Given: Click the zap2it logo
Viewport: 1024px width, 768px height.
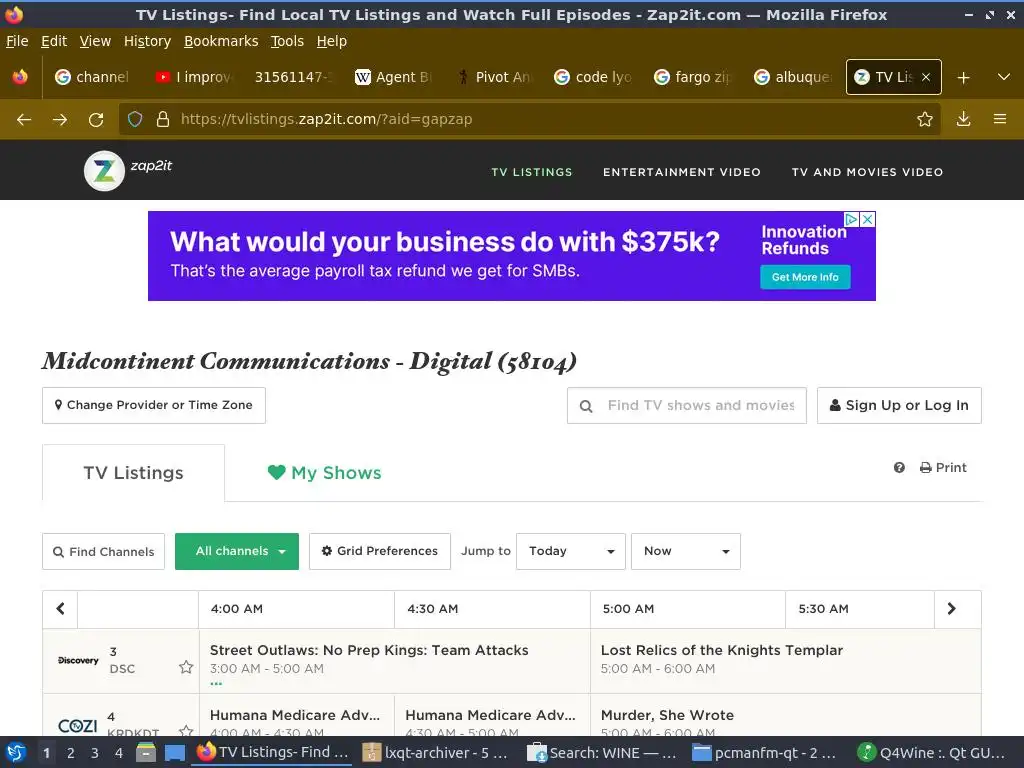Looking at the screenshot, I should [129, 170].
